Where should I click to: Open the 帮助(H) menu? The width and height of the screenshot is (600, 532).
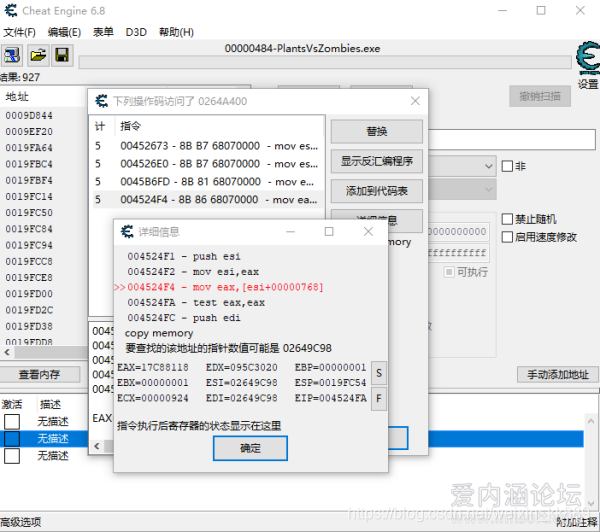coord(176,32)
